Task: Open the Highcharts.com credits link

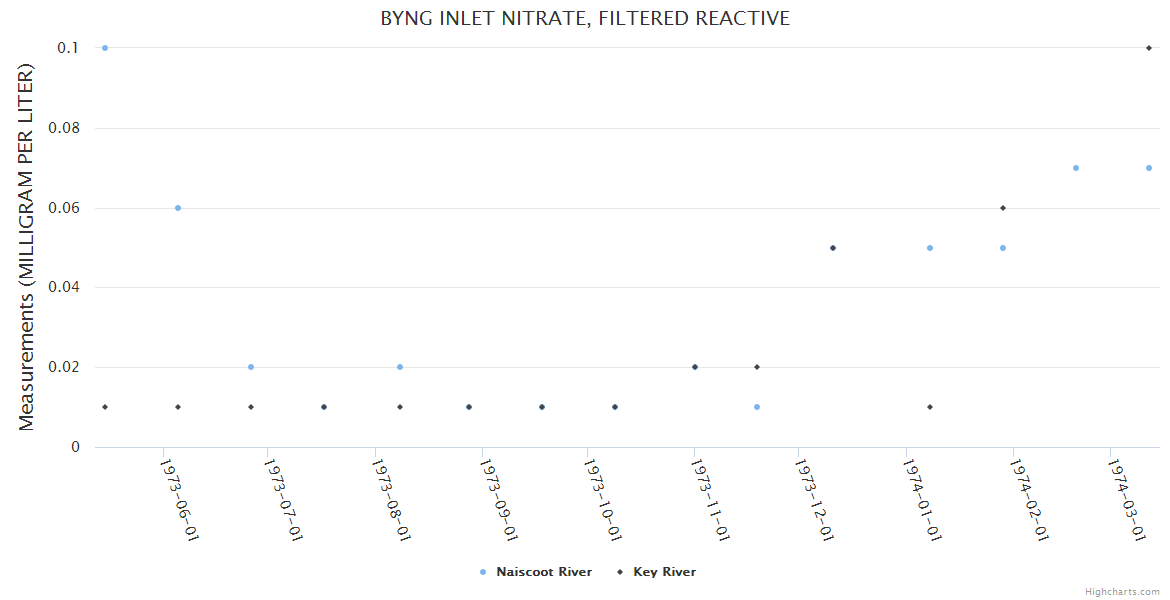Action: 1122,591
